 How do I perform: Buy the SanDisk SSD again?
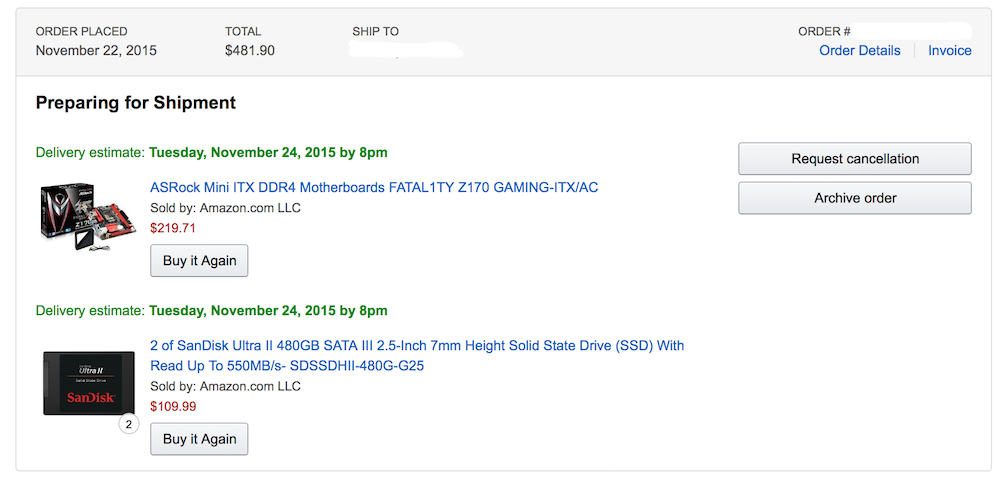[199, 439]
